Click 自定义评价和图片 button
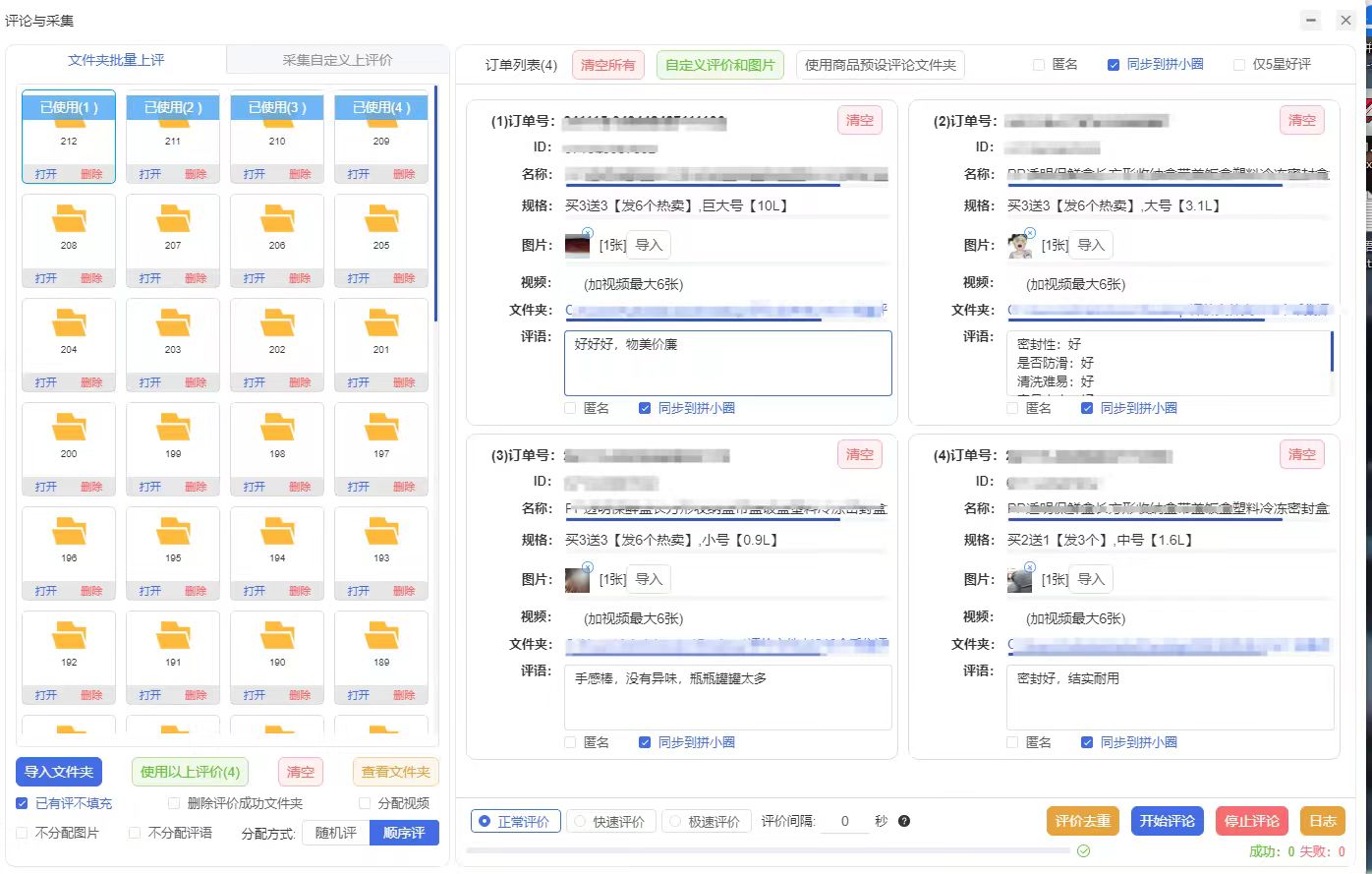 720,65
